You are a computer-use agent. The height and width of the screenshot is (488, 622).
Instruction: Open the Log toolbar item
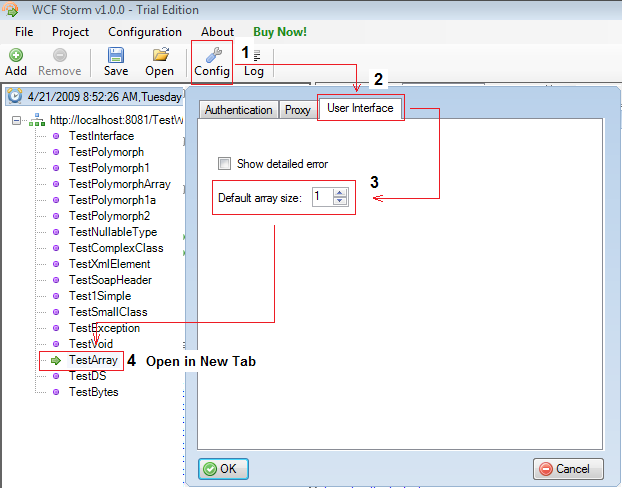(254, 63)
